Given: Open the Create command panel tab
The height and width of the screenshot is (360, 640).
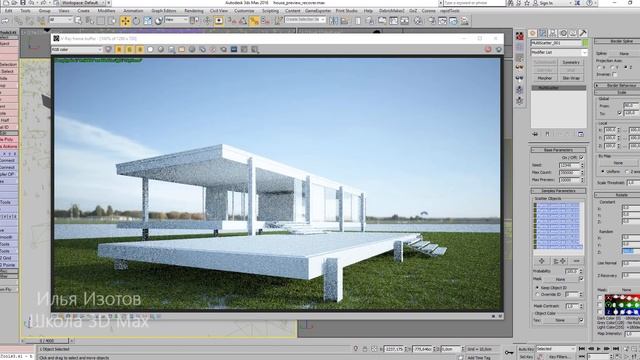Looking at the screenshot, I should pyautogui.click(x=532, y=33).
